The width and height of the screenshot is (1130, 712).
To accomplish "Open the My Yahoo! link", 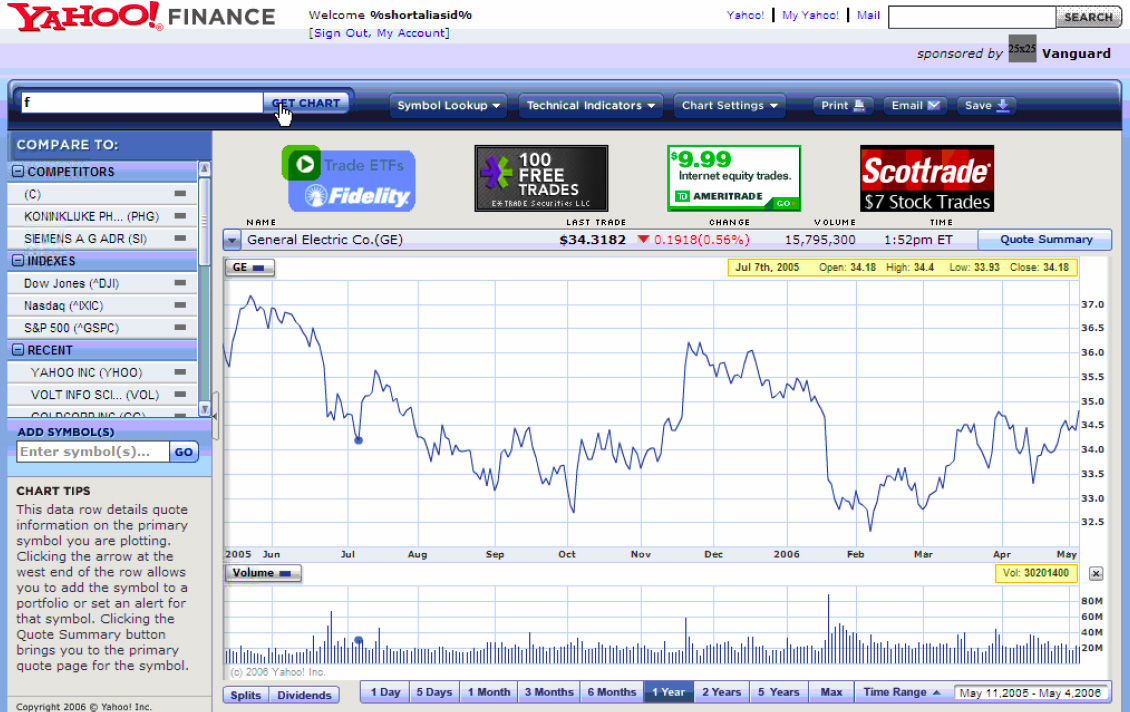I will pos(810,15).
